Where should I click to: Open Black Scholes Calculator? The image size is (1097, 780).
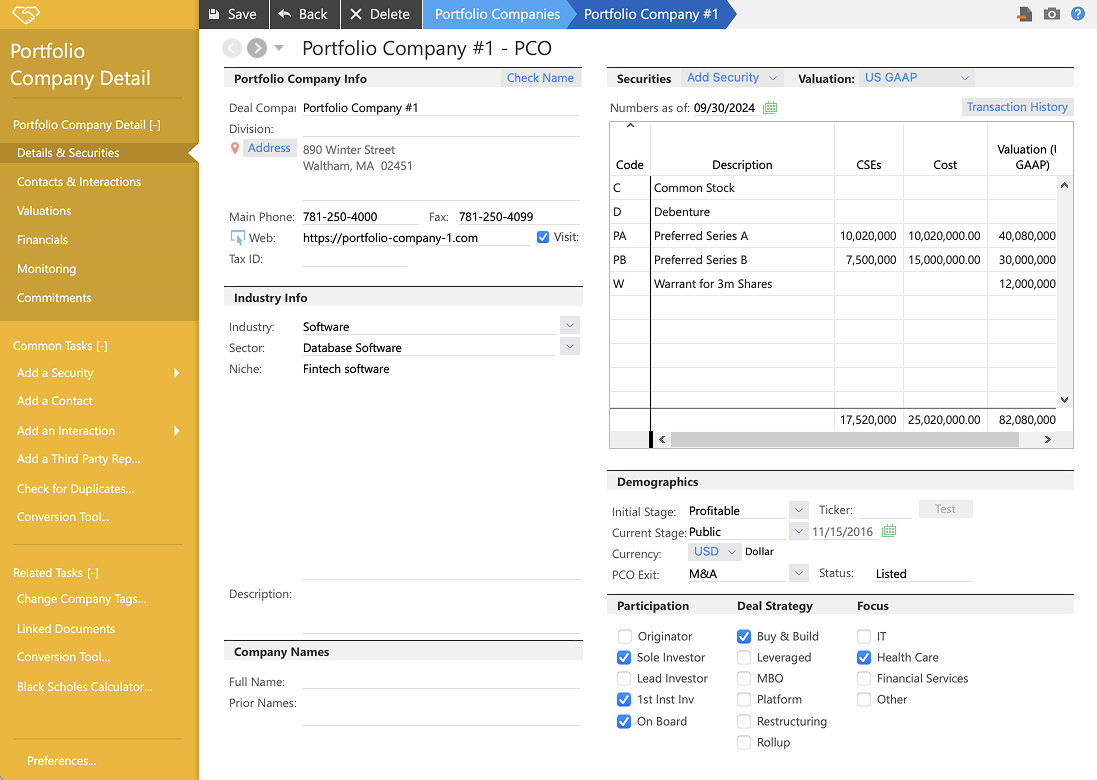(x=85, y=687)
